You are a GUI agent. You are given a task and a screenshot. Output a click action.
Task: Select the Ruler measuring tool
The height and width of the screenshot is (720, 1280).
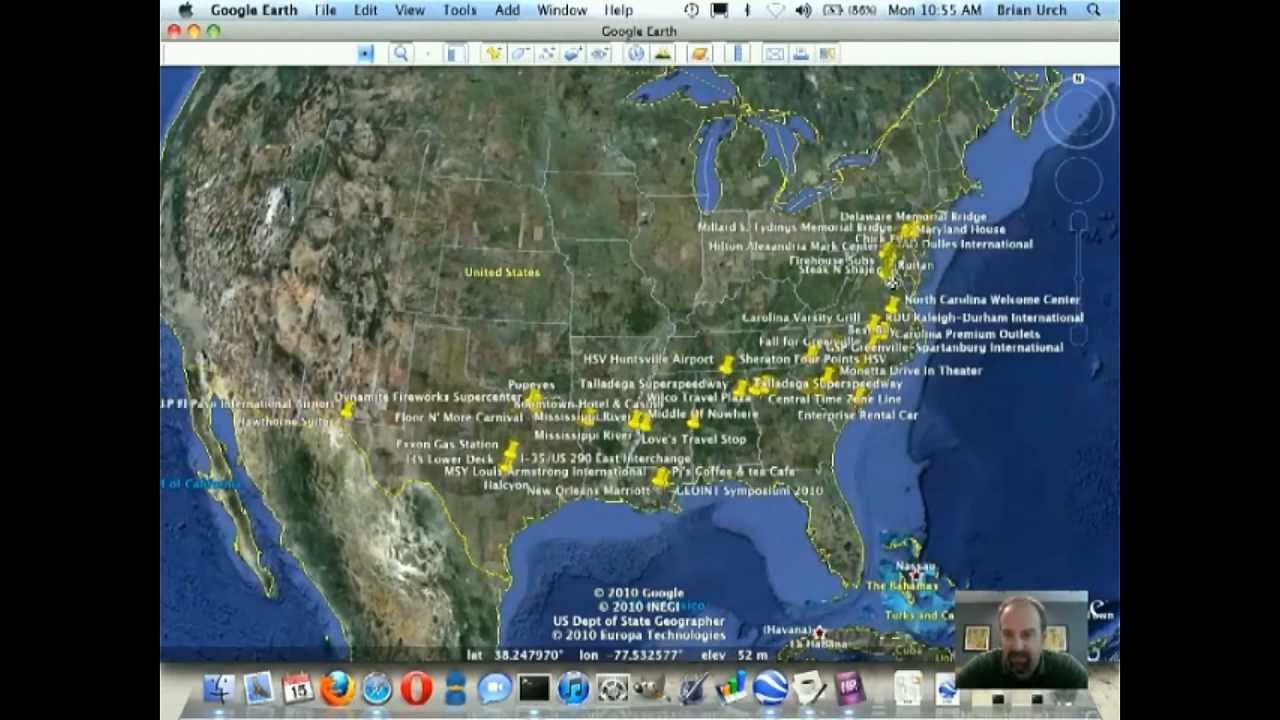click(739, 54)
